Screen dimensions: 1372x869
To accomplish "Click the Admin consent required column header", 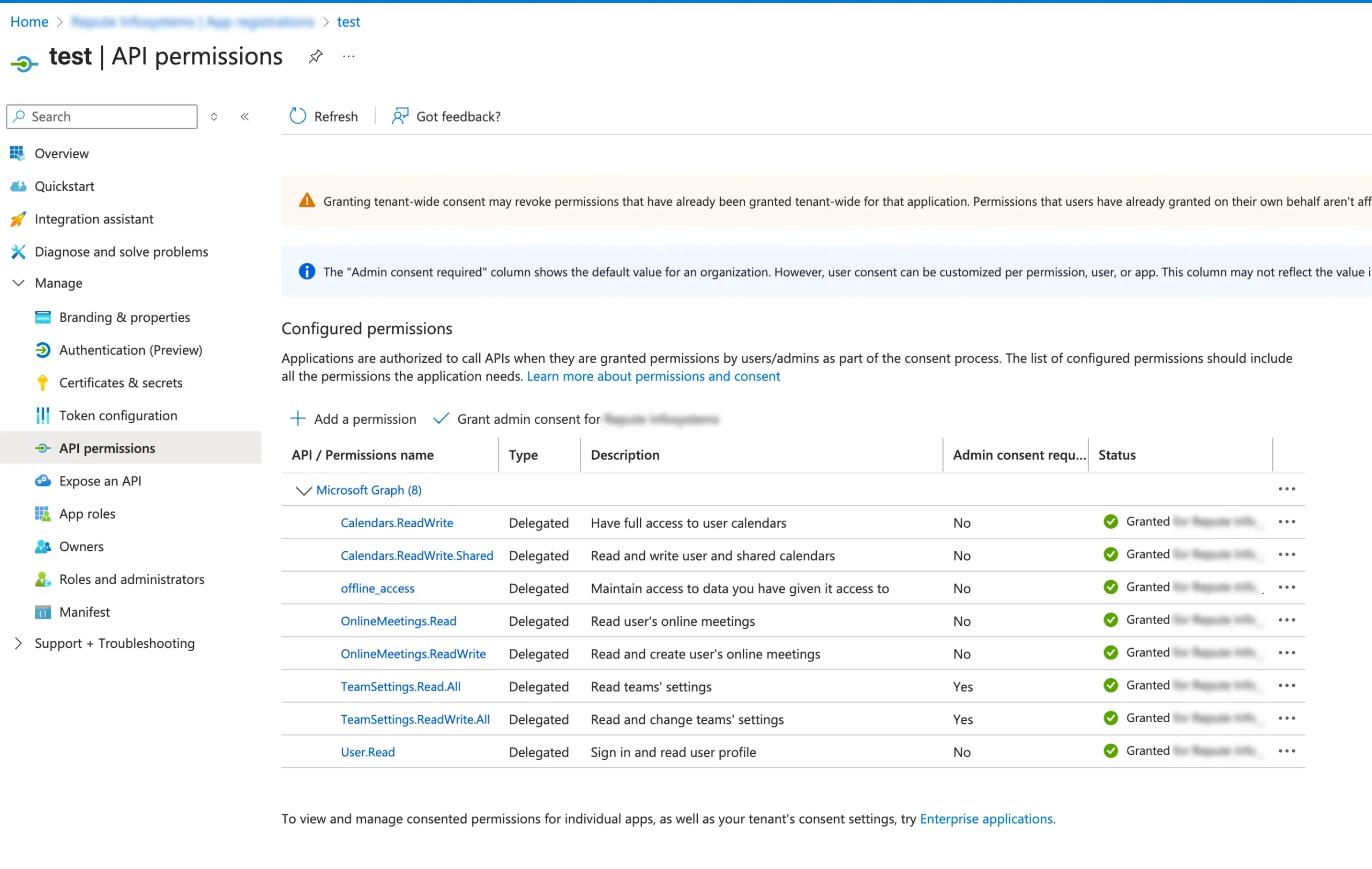I will coord(1019,455).
